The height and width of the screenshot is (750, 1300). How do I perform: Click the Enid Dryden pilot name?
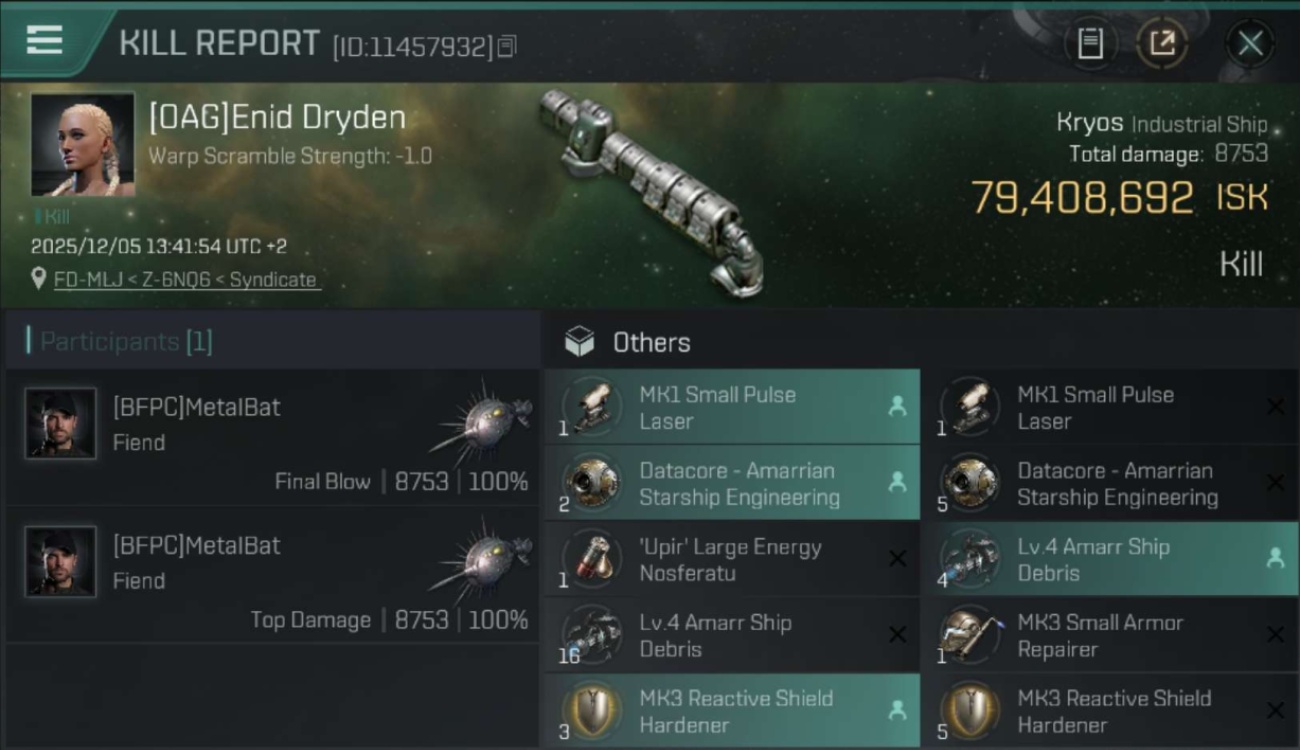tap(277, 118)
